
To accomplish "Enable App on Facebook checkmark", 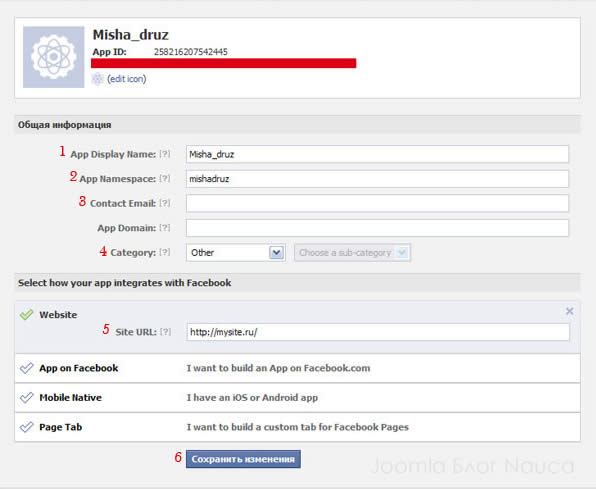I will (27, 368).
